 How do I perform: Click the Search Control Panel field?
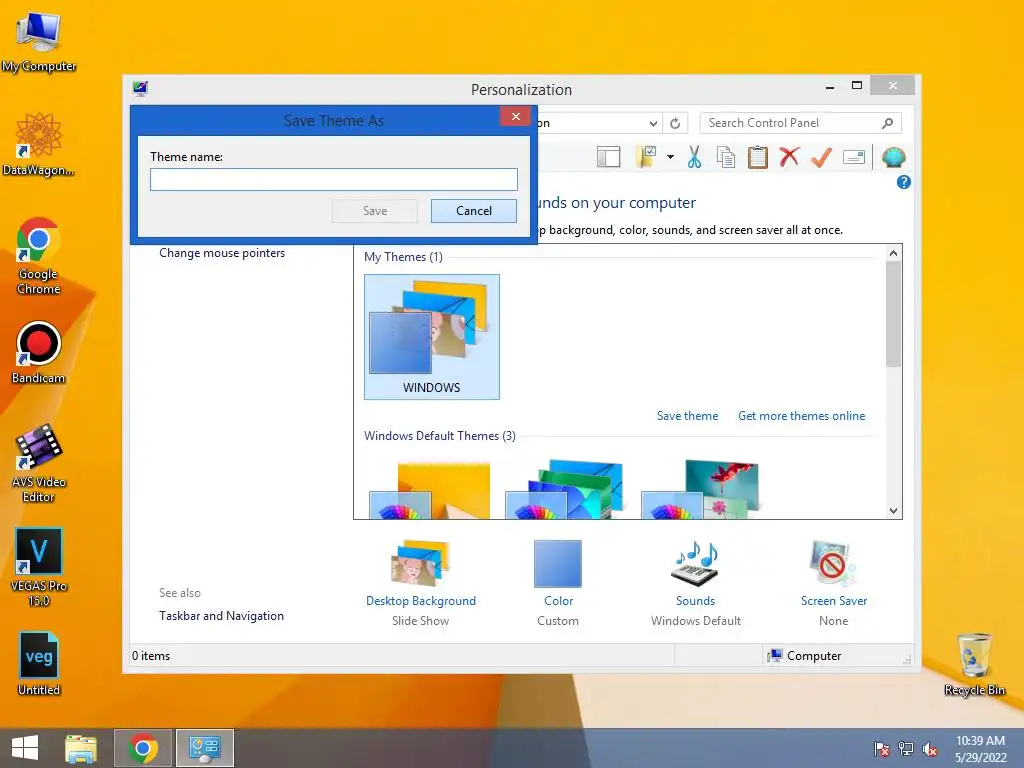801,123
